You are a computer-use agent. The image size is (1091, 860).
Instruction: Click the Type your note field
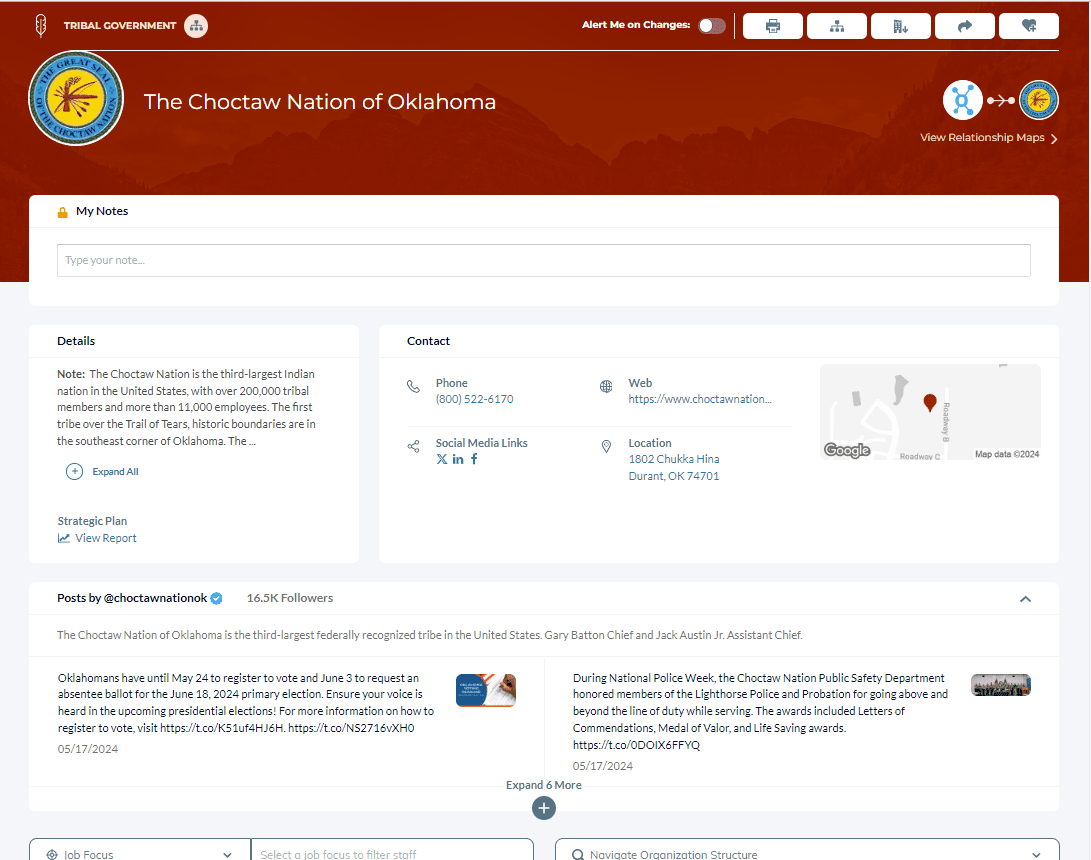click(543, 260)
